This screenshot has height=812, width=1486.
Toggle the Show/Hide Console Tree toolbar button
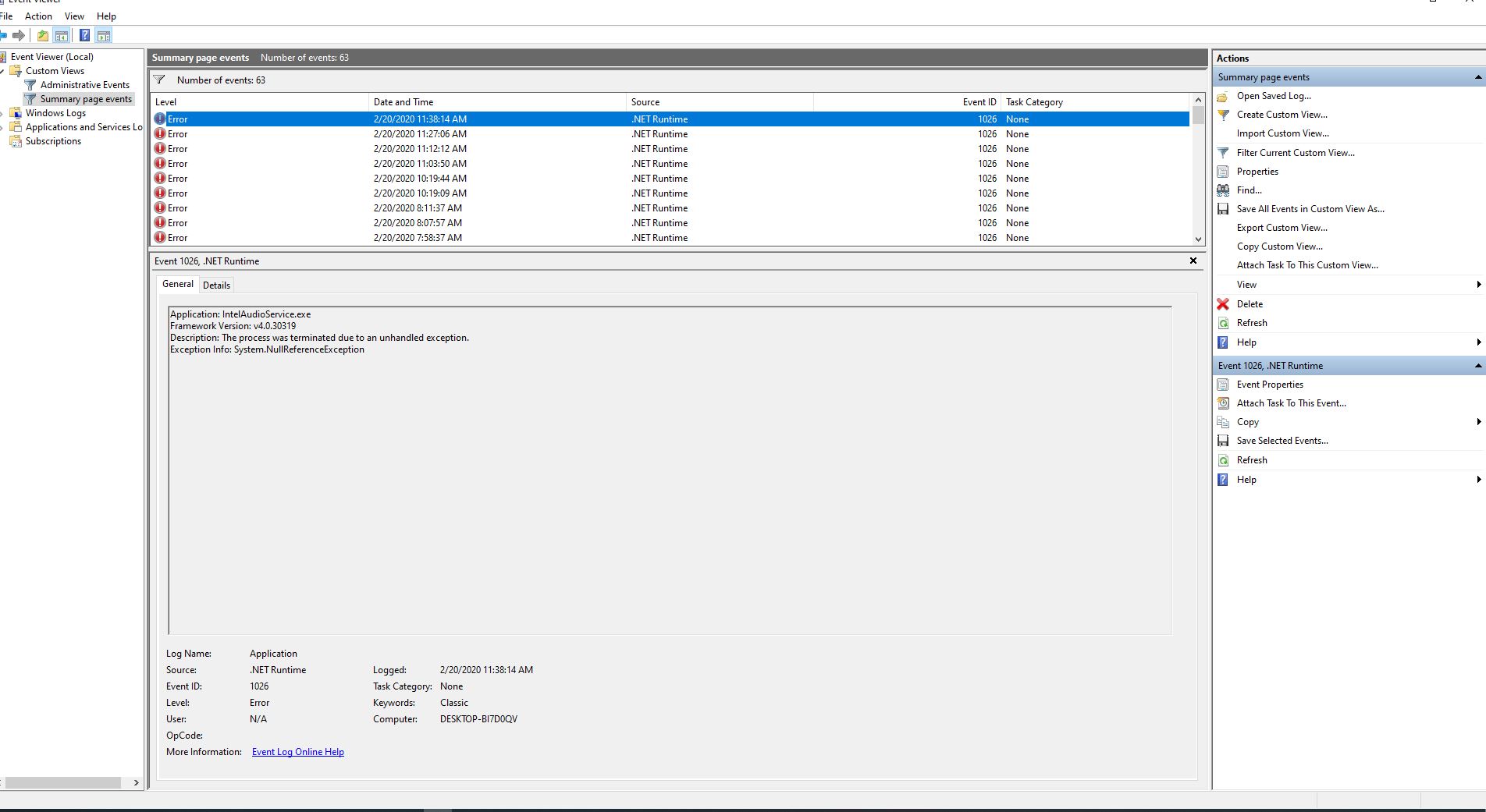click(x=62, y=35)
